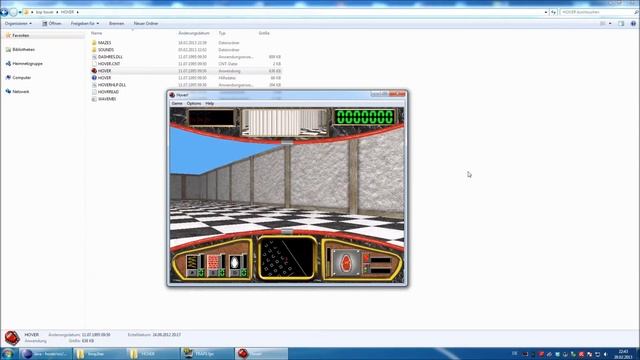Image resolution: width=640 pixels, height=360 pixels.
Task: Click the parent folder breadcrumb before HOVER
Action: pyautogui.click(x=44, y=12)
